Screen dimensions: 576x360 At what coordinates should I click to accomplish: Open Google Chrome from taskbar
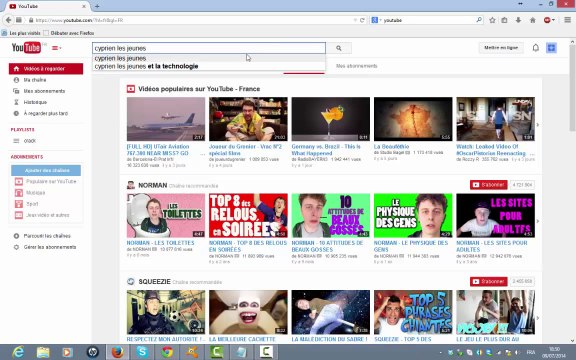tap(167, 352)
